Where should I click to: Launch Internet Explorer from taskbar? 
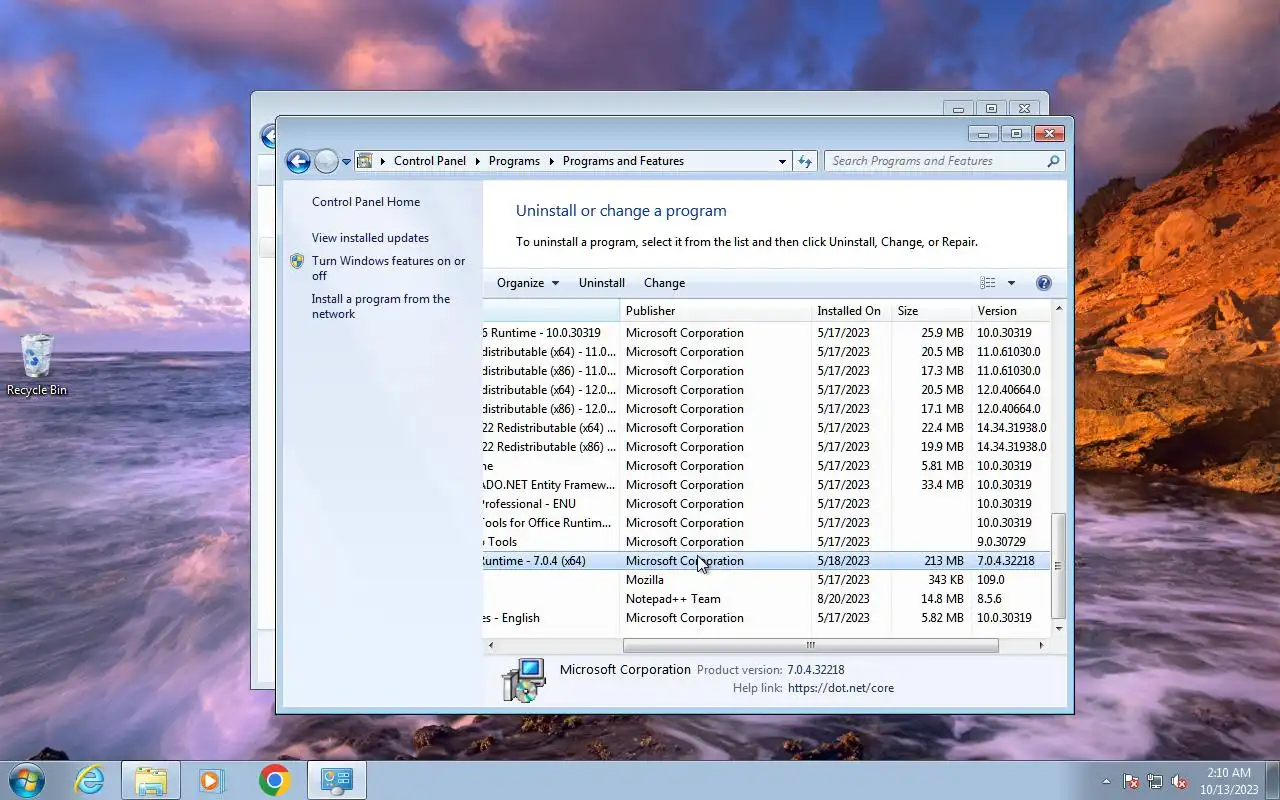click(90, 780)
